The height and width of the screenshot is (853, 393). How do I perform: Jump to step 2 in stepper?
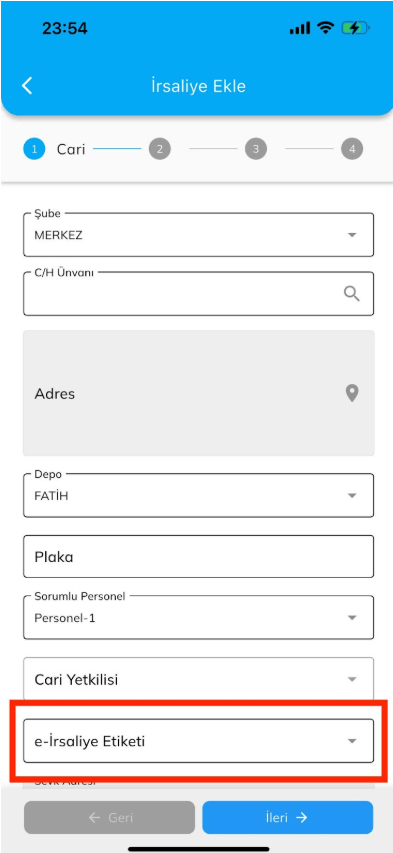pyautogui.click(x=159, y=149)
